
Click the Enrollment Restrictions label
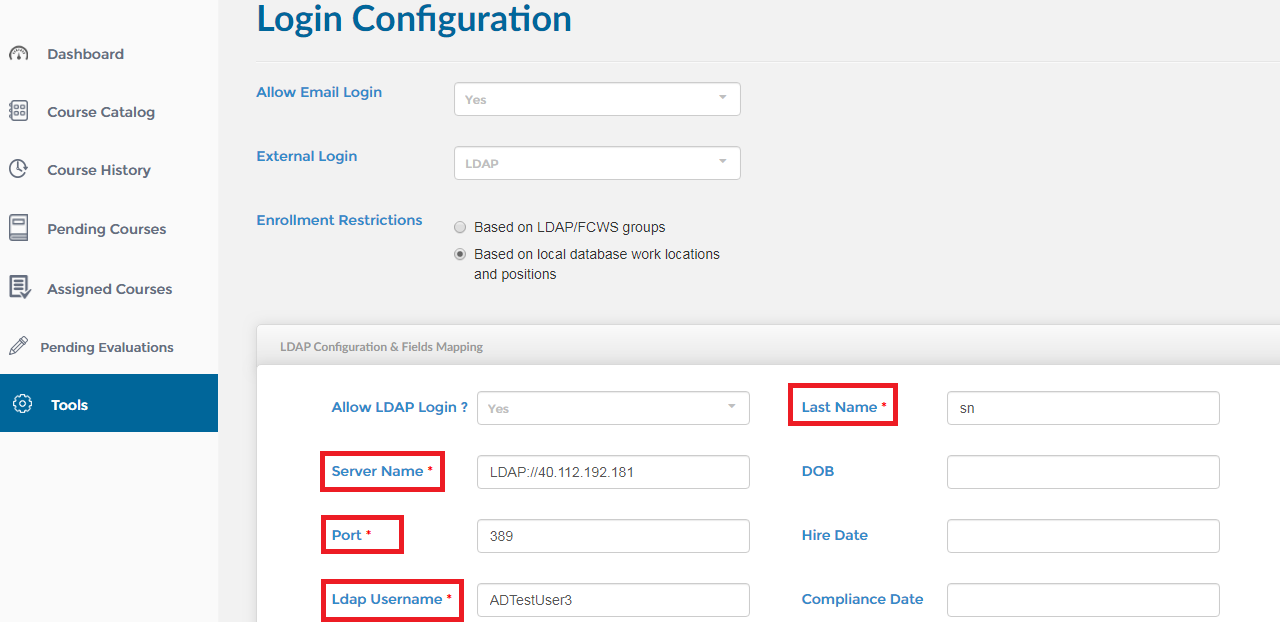point(339,220)
